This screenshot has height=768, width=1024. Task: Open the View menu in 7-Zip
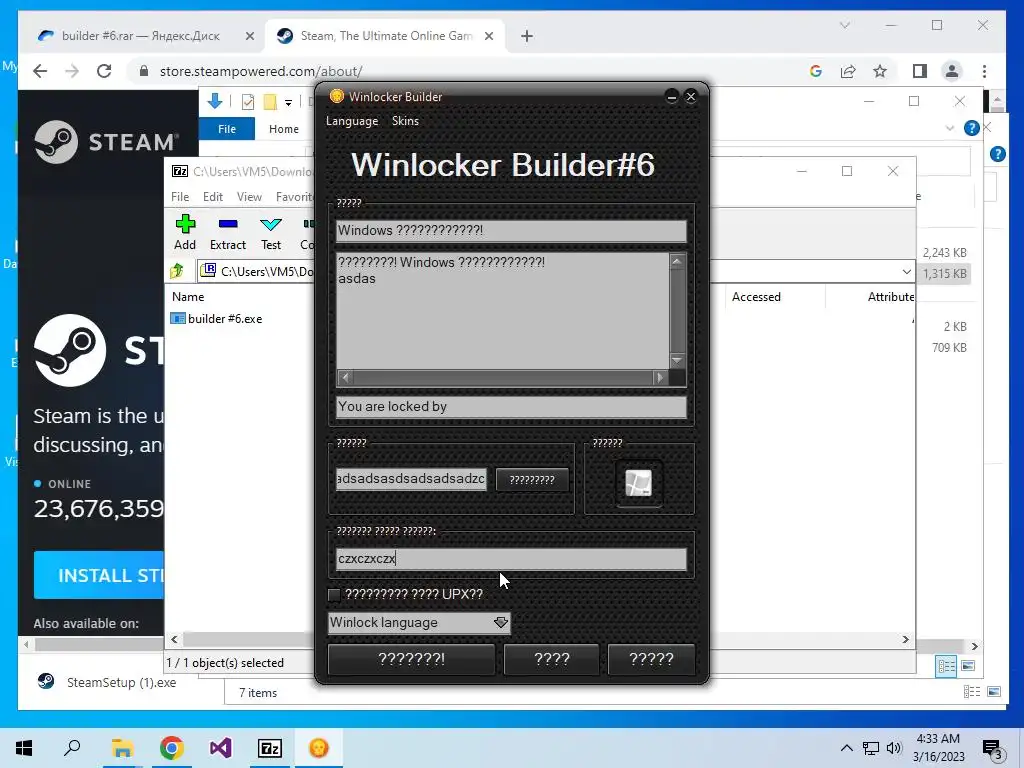[249, 197]
